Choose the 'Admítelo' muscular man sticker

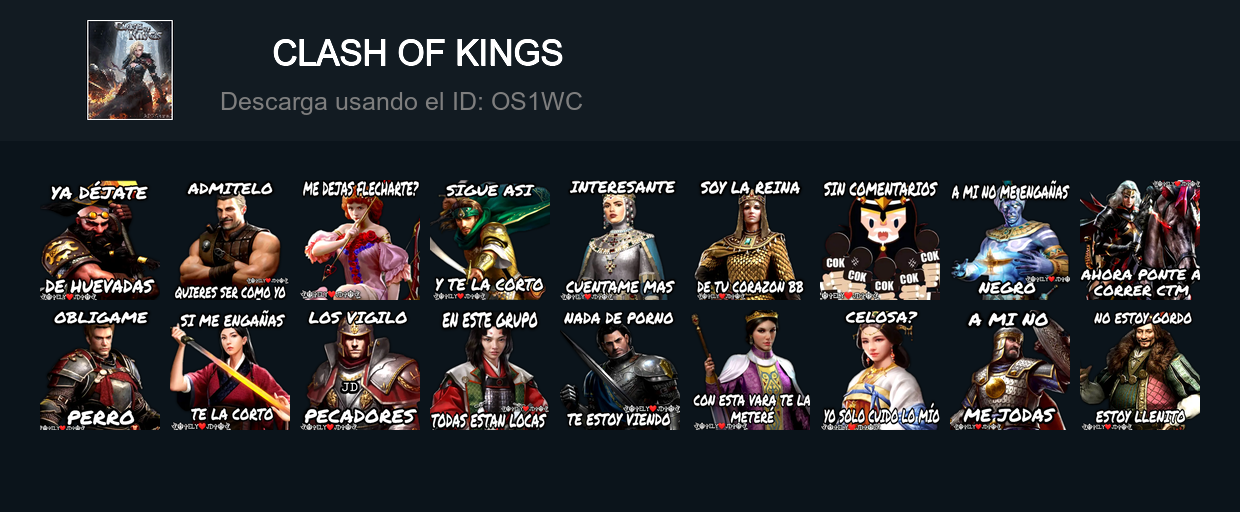[230, 240]
